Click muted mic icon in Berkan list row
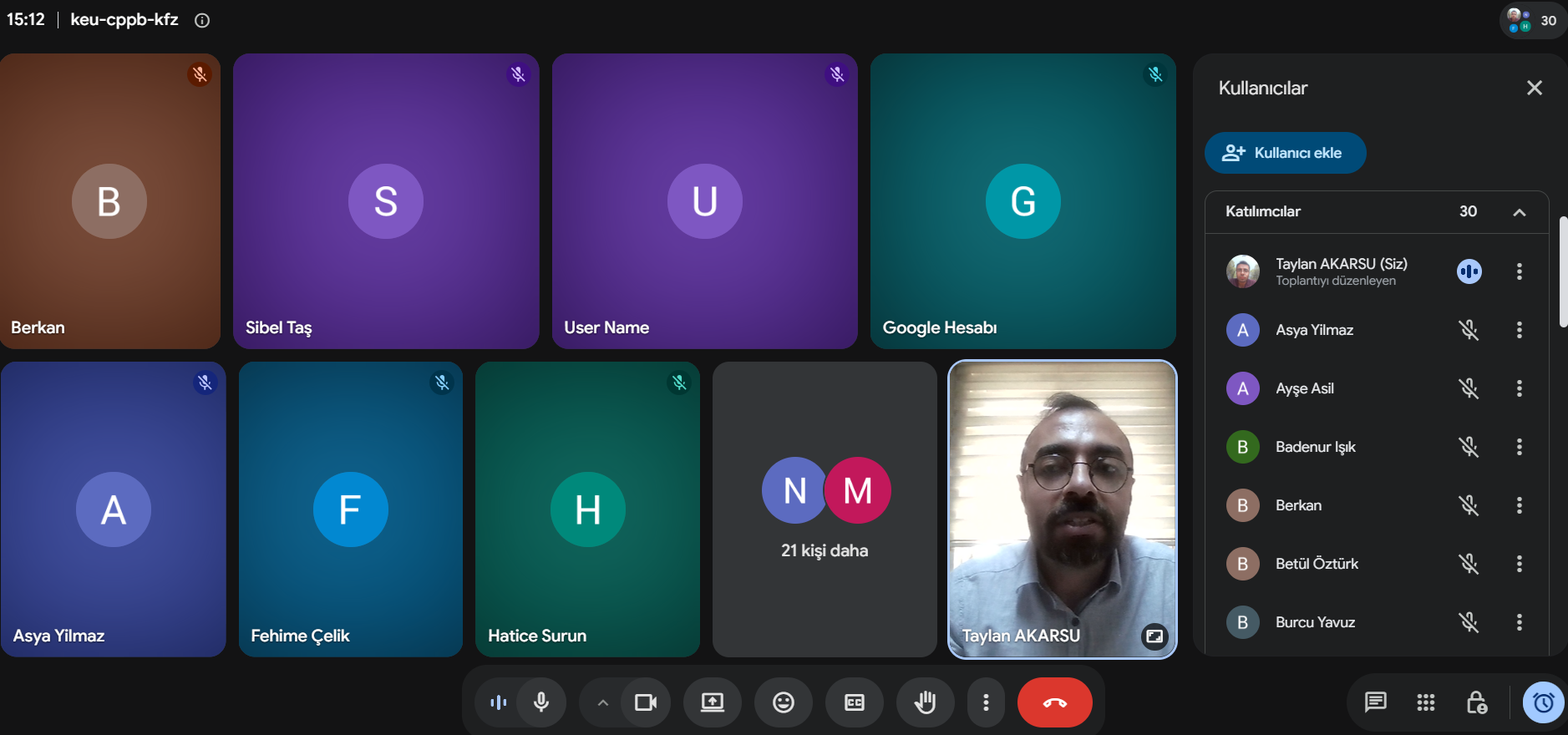Viewport: 1568px width, 735px height. tap(1469, 505)
